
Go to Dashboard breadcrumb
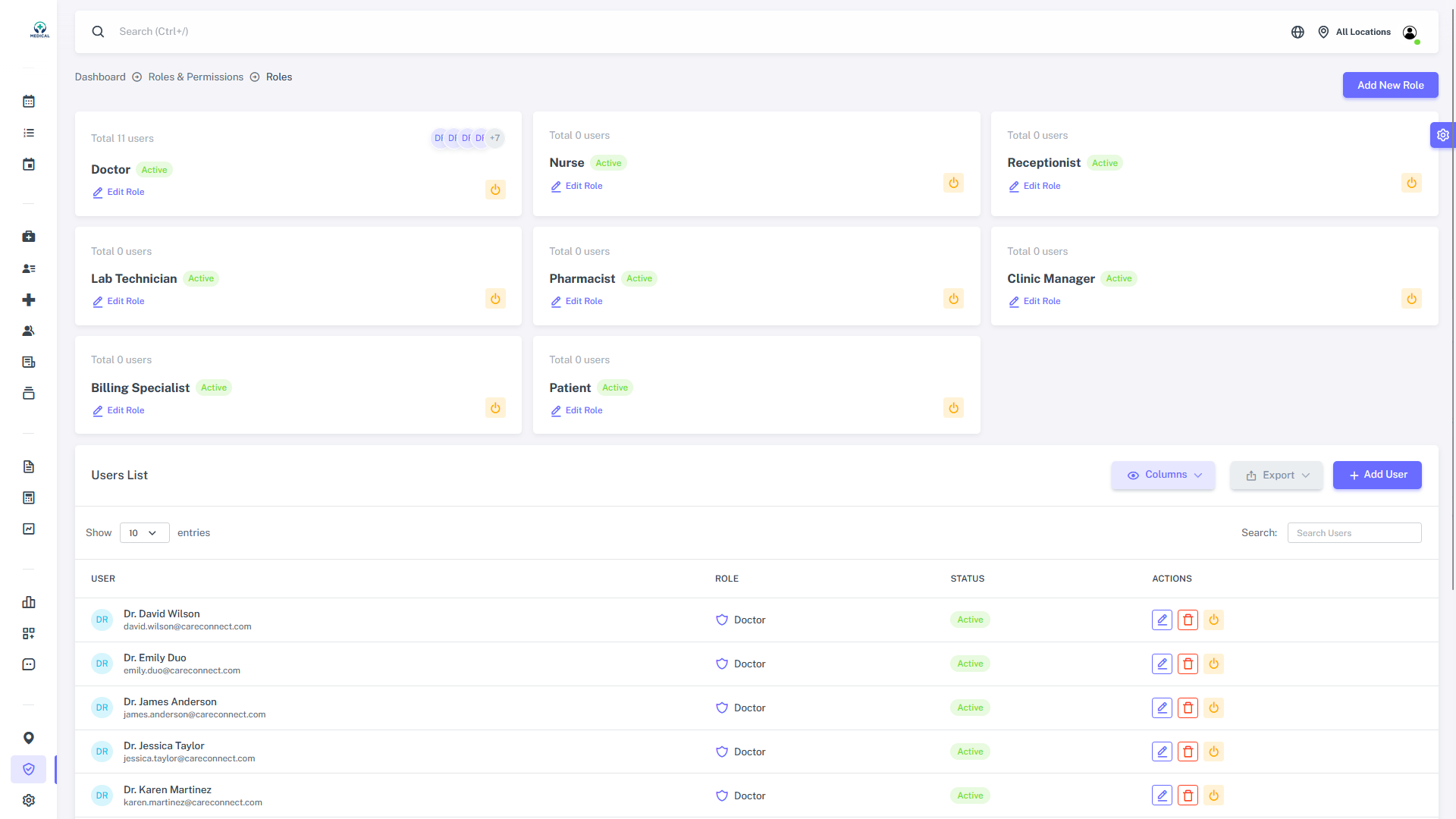[100, 77]
